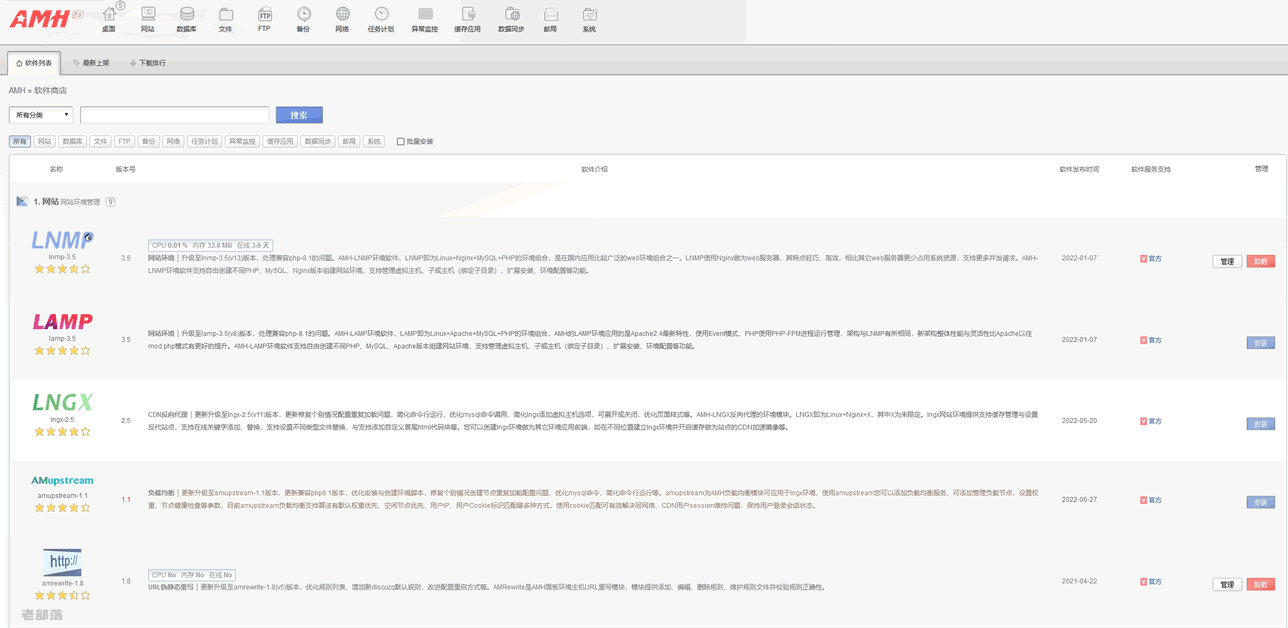Image resolution: width=1288 pixels, height=628 pixels.
Task: Focus the software search text field
Action: tap(175, 115)
